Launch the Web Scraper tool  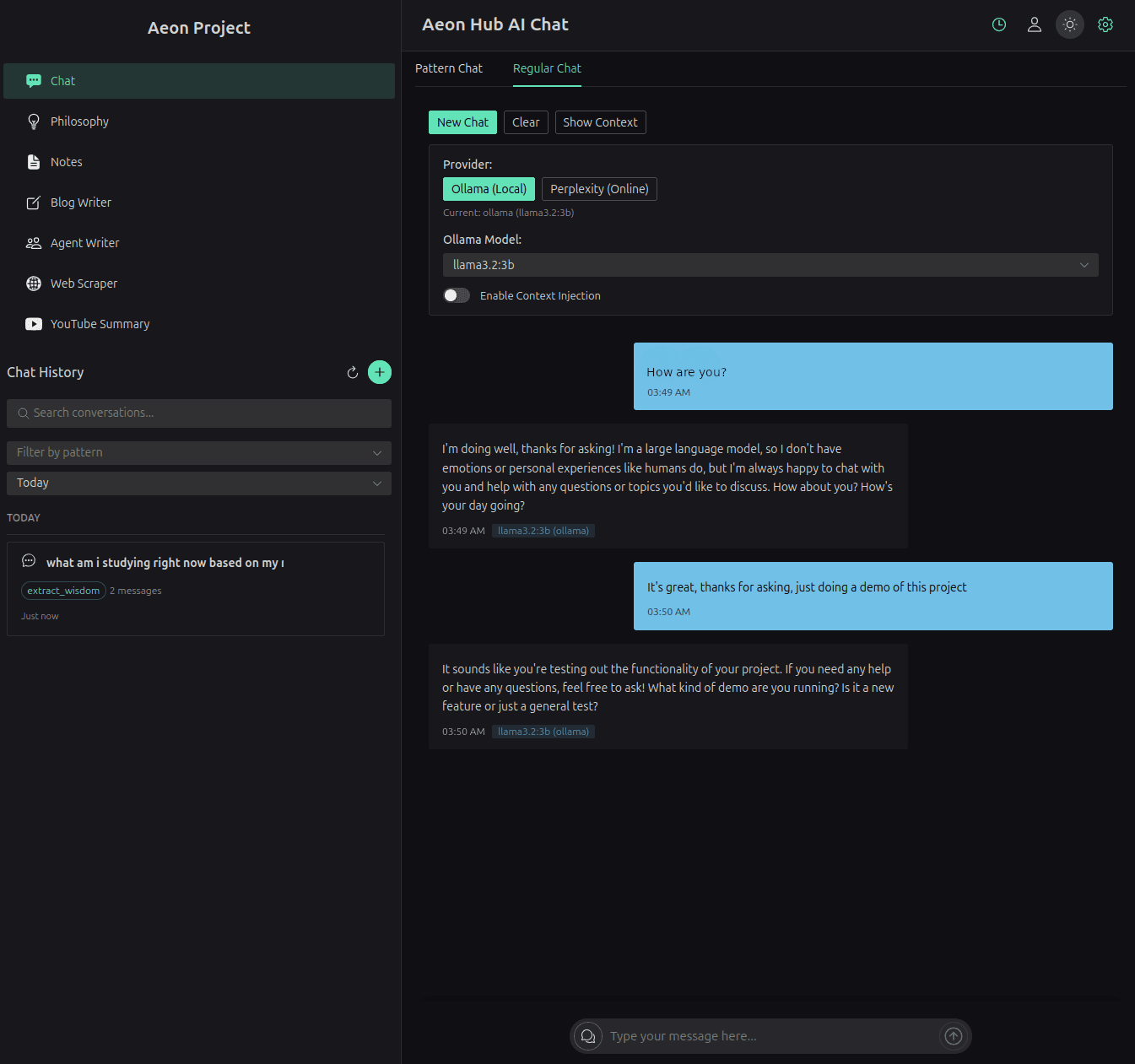click(x=84, y=283)
